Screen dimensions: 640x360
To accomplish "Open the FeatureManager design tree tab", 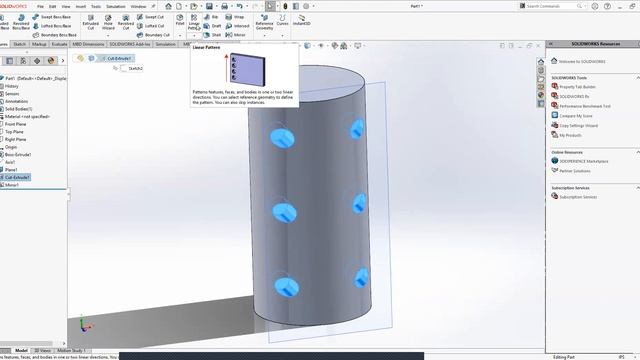I will 9,61.
